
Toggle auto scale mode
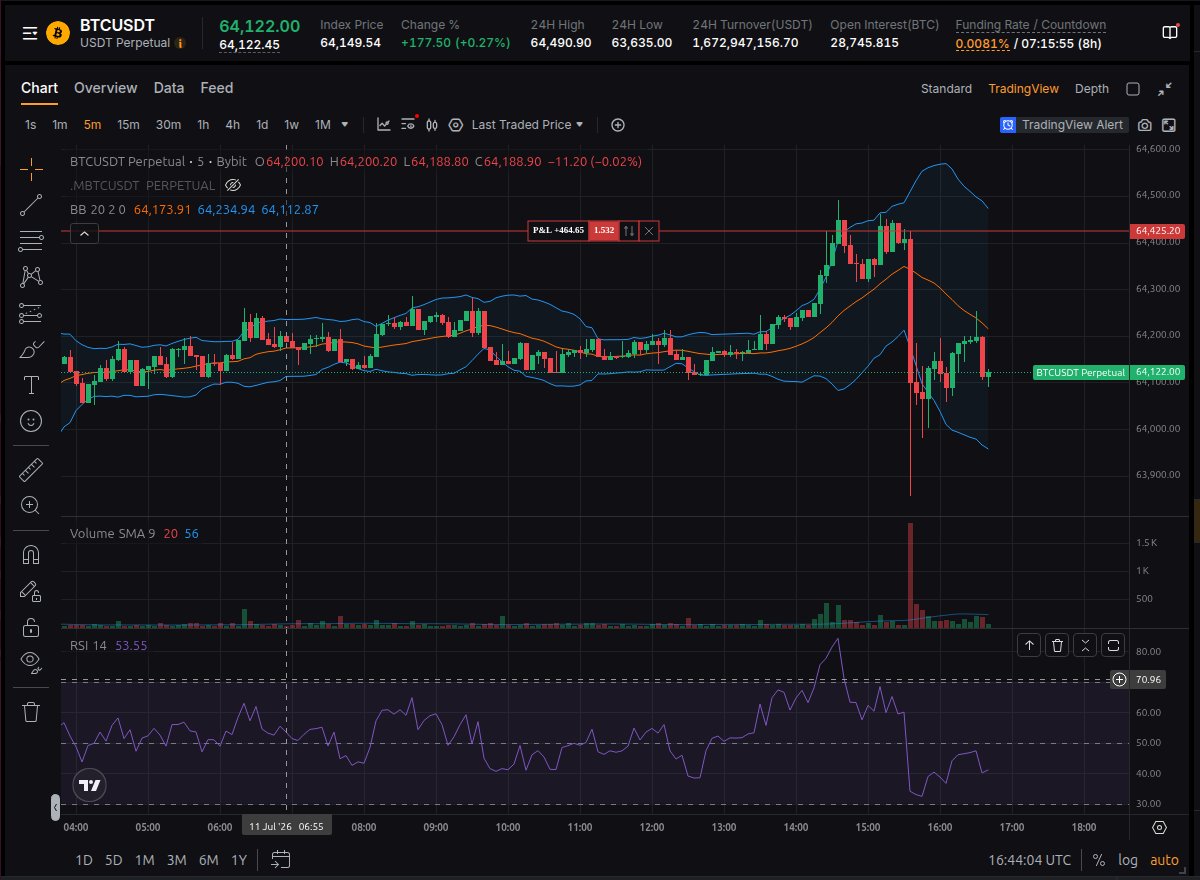1164,860
